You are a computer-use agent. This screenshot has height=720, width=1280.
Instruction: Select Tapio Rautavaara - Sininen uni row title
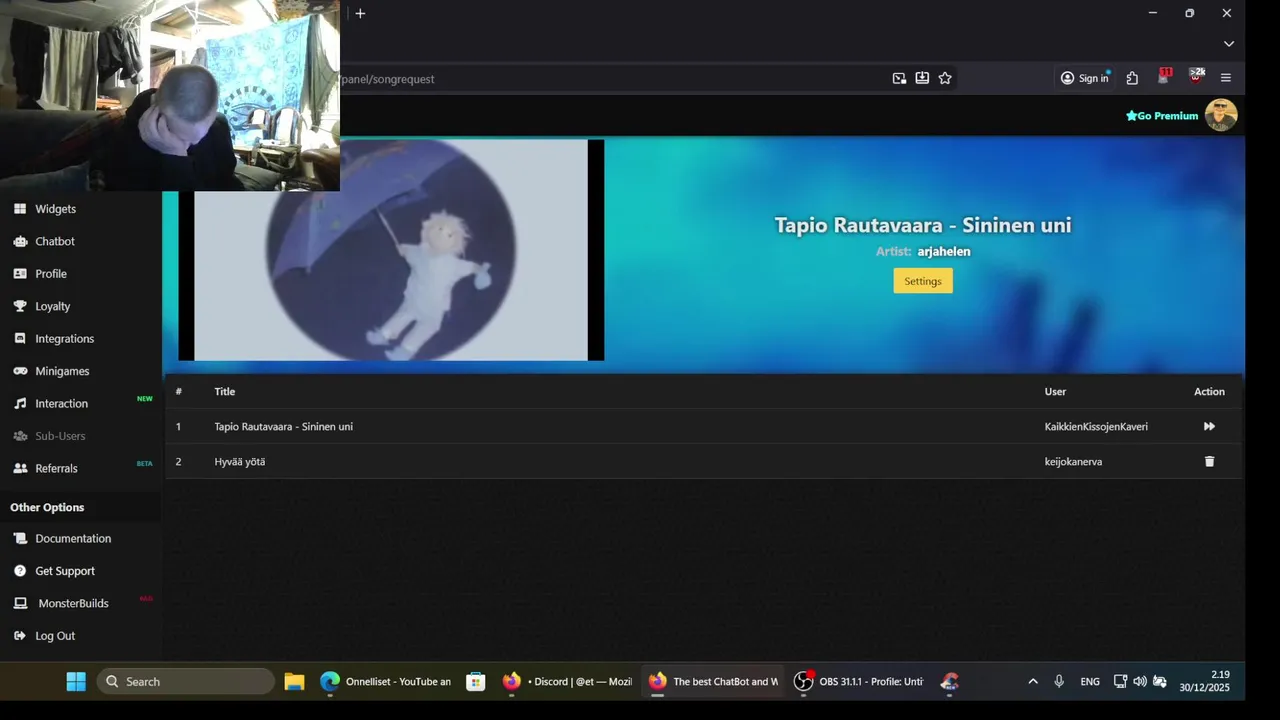coord(283,426)
